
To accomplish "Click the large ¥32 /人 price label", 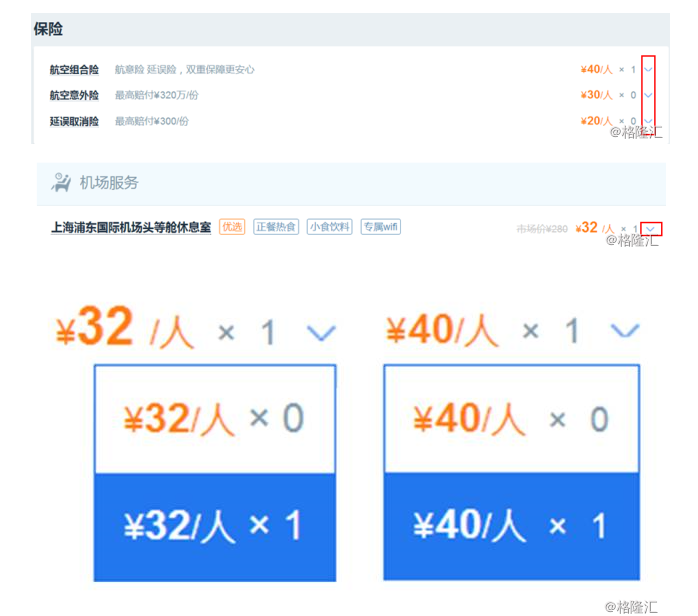I will tap(125, 327).
